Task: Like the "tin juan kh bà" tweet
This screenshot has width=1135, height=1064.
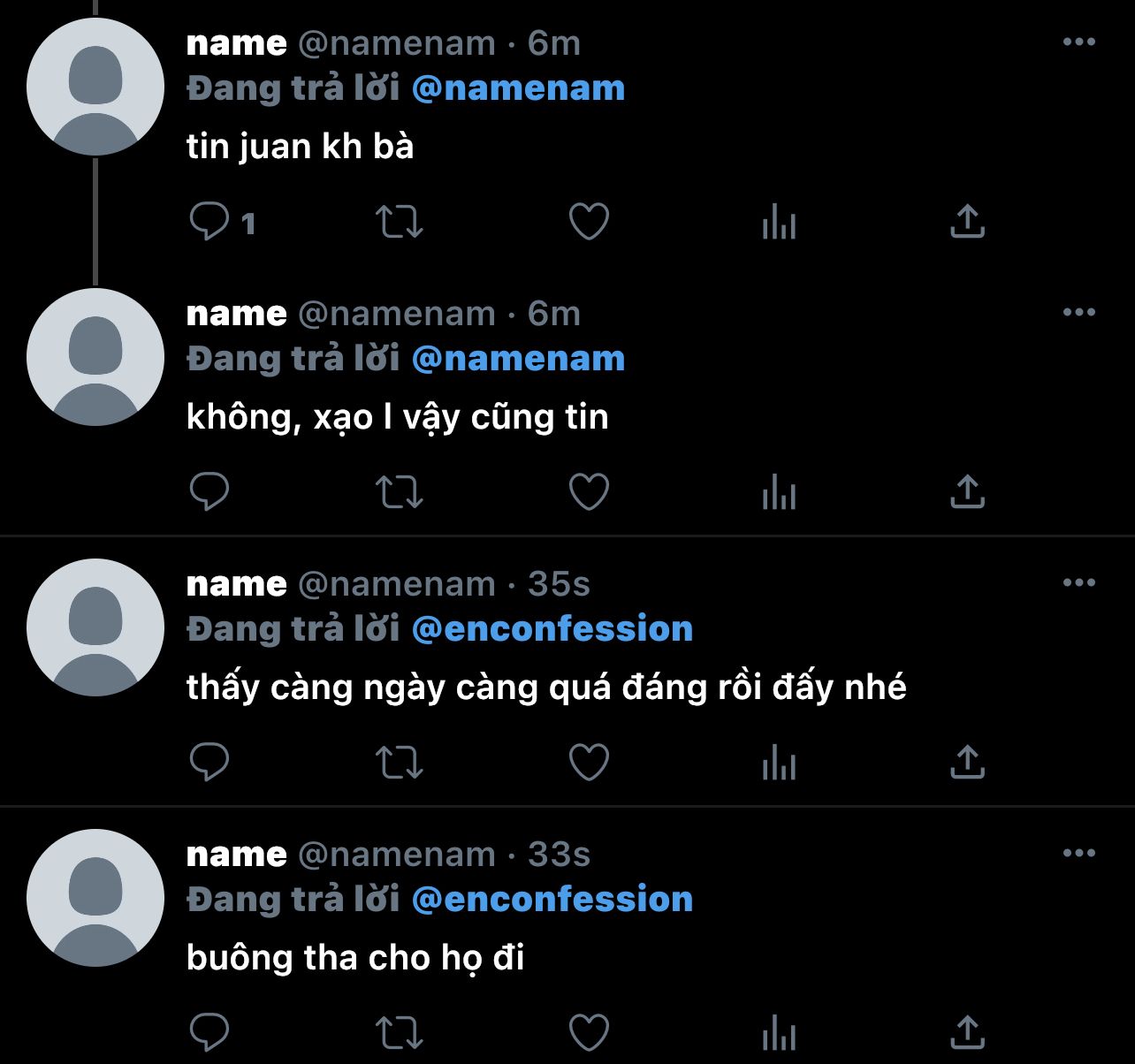Action: [x=589, y=221]
